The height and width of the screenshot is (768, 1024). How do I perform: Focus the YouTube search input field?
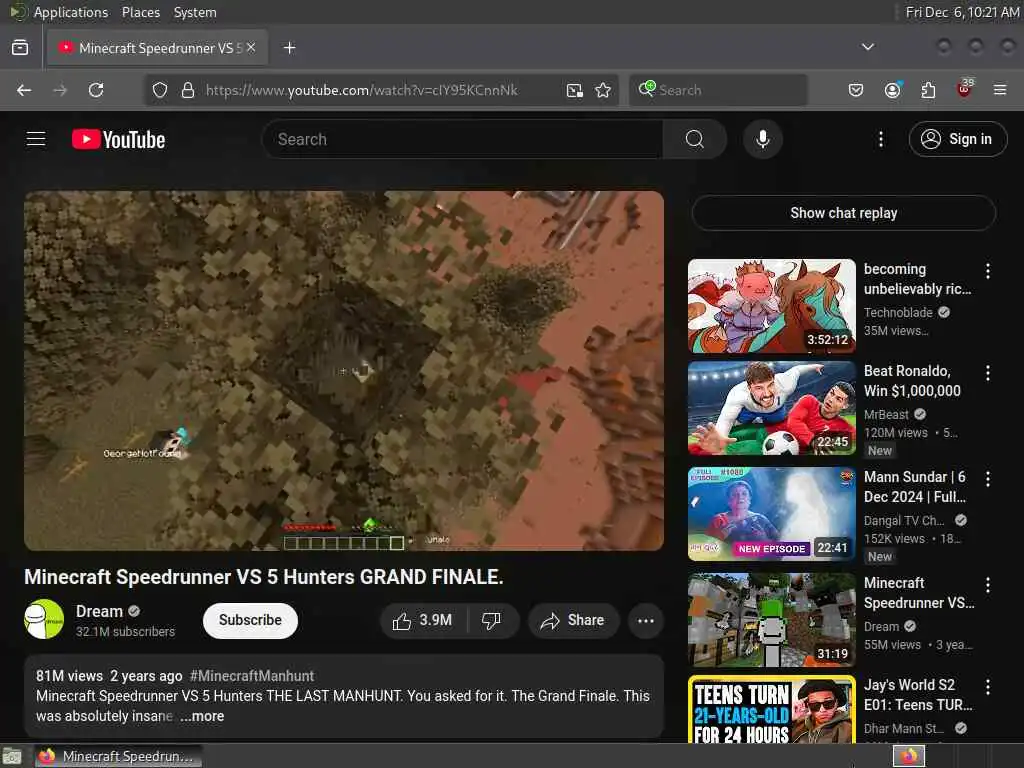click(x=462, y=139)
